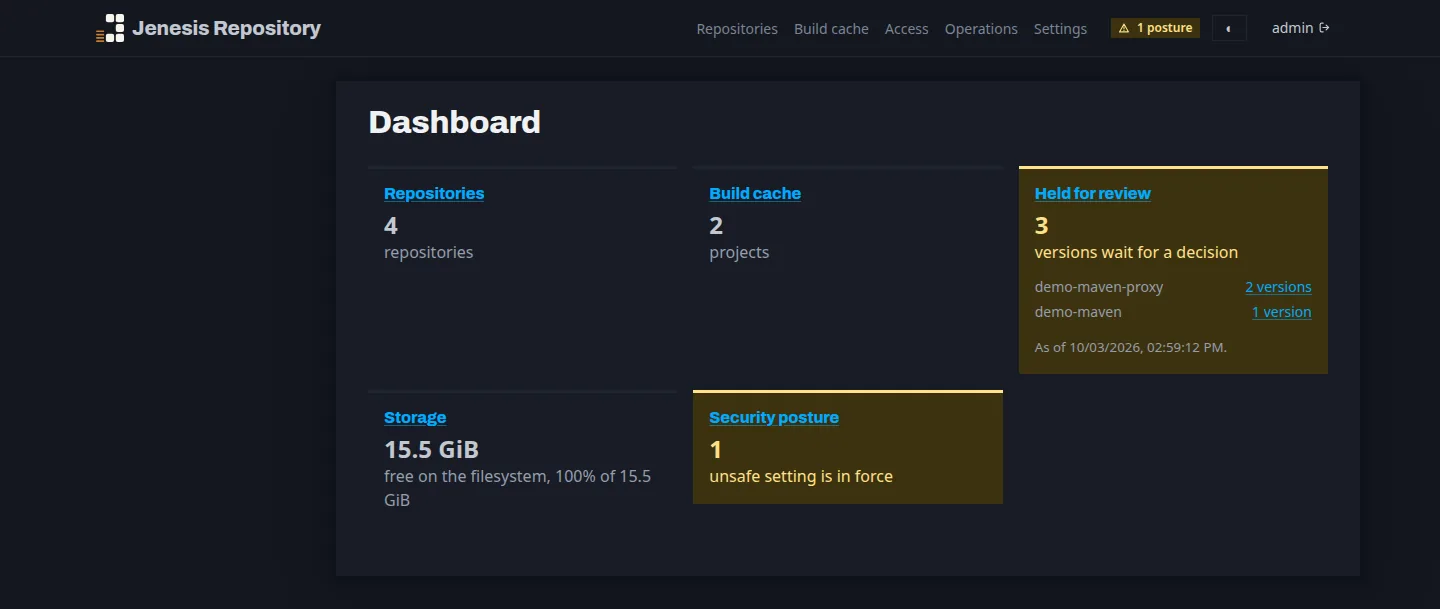Click the demo-maven-proxy repository name
This screenshot has height=609, width=1440.
coord(1099,287)
